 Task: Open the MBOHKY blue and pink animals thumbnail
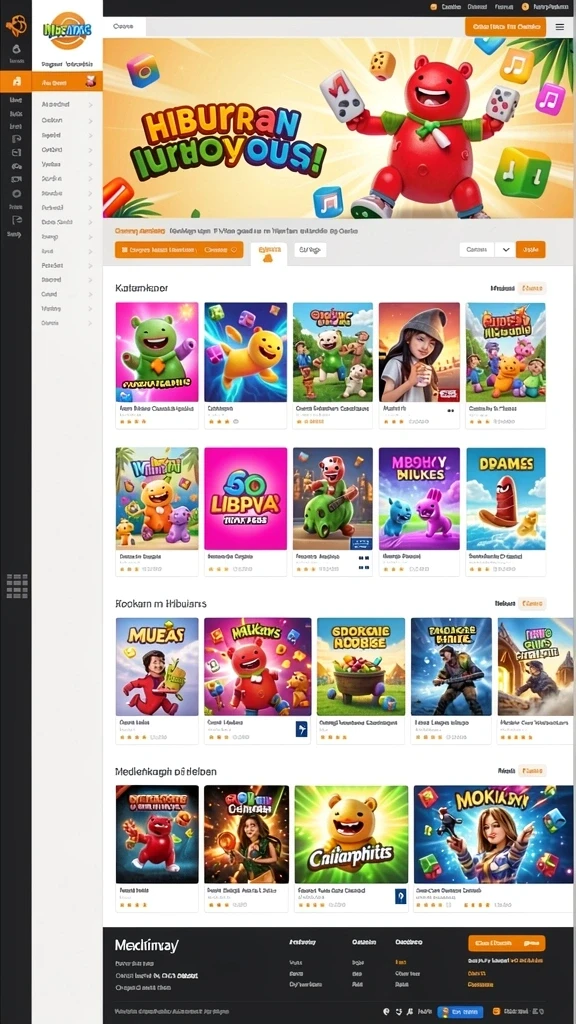point(419,499)
